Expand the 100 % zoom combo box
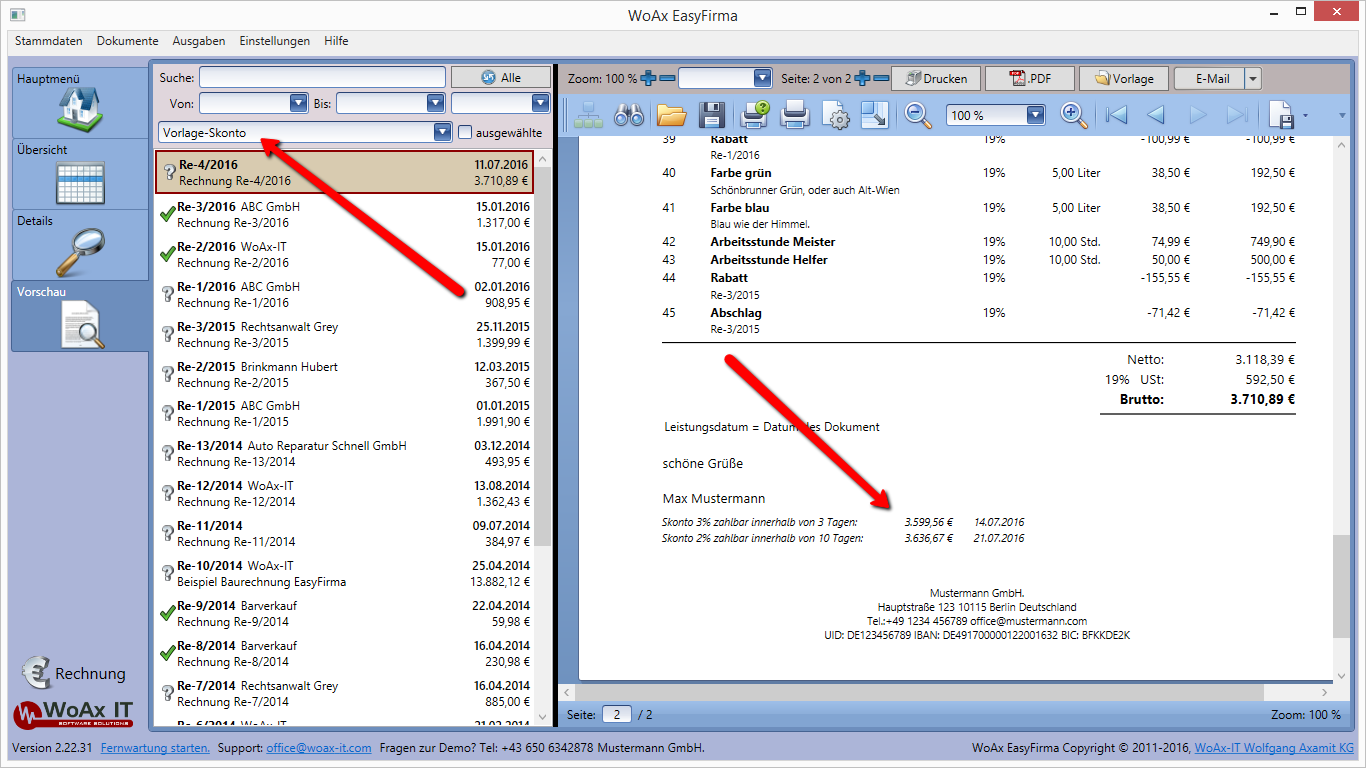This screenshot has height=768, width=1366. [x=1035, y=115]
